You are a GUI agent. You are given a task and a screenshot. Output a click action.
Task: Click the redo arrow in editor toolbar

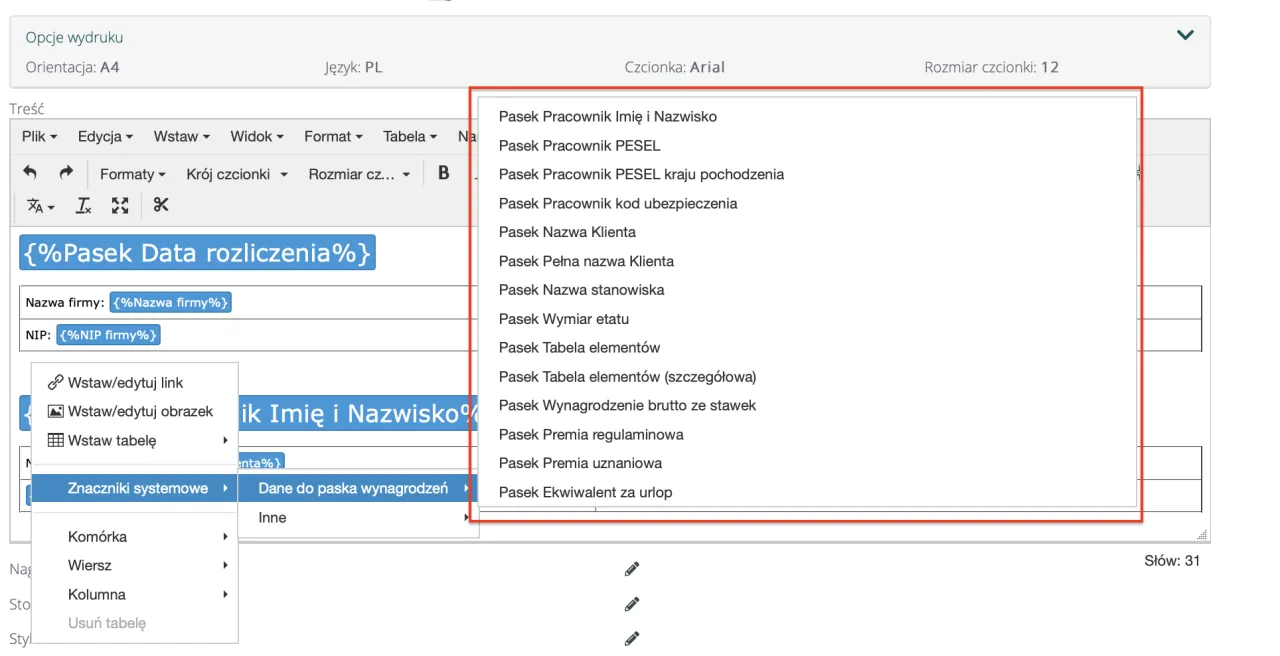click(66, 173)
